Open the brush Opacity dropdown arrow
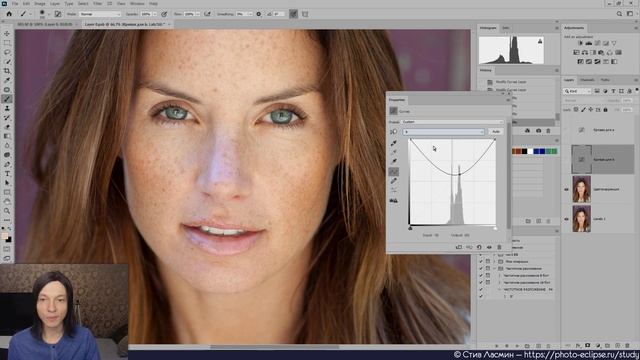 (x=155, y=14)
